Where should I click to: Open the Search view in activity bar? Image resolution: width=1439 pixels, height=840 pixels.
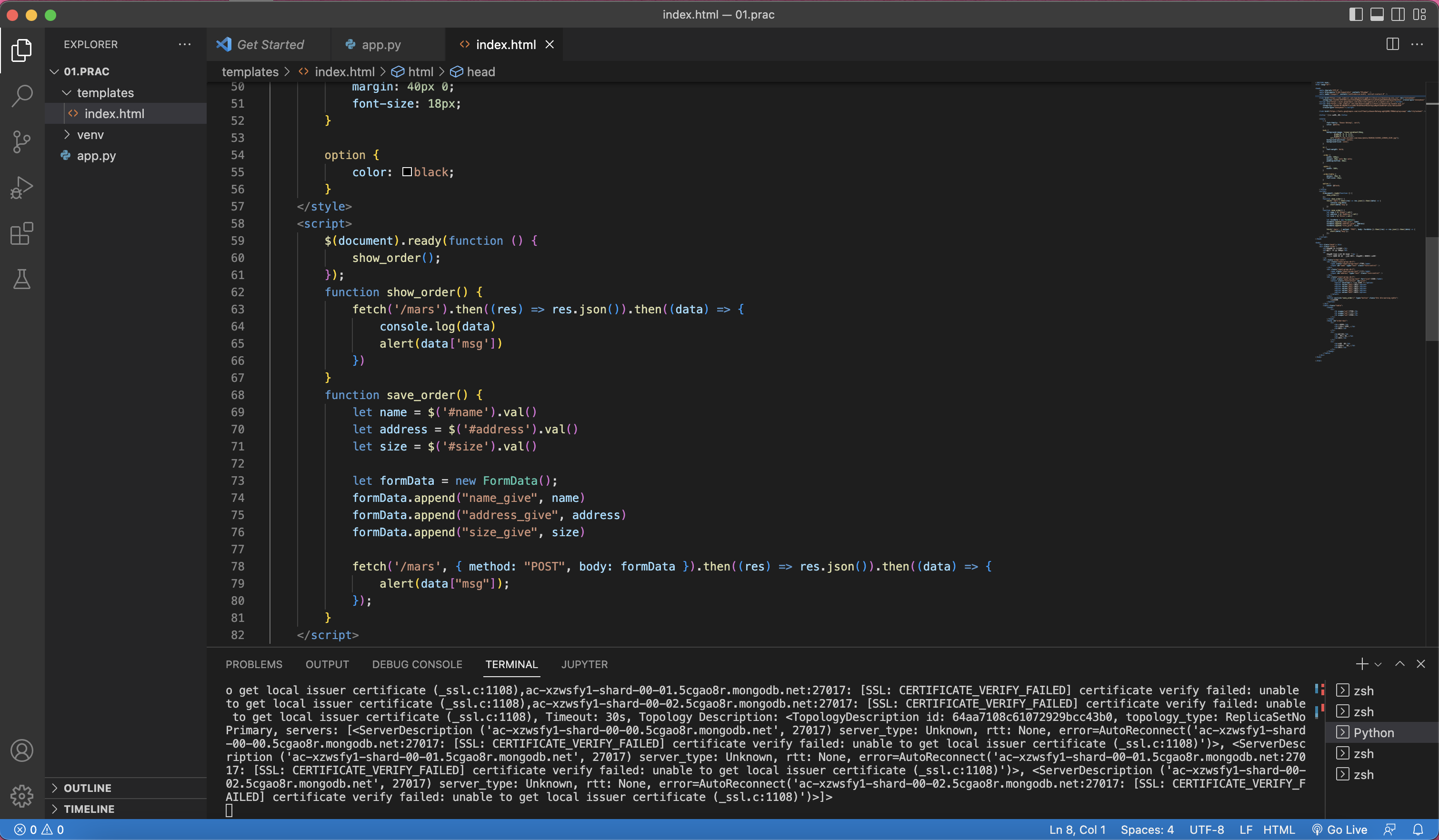[22, 96]
